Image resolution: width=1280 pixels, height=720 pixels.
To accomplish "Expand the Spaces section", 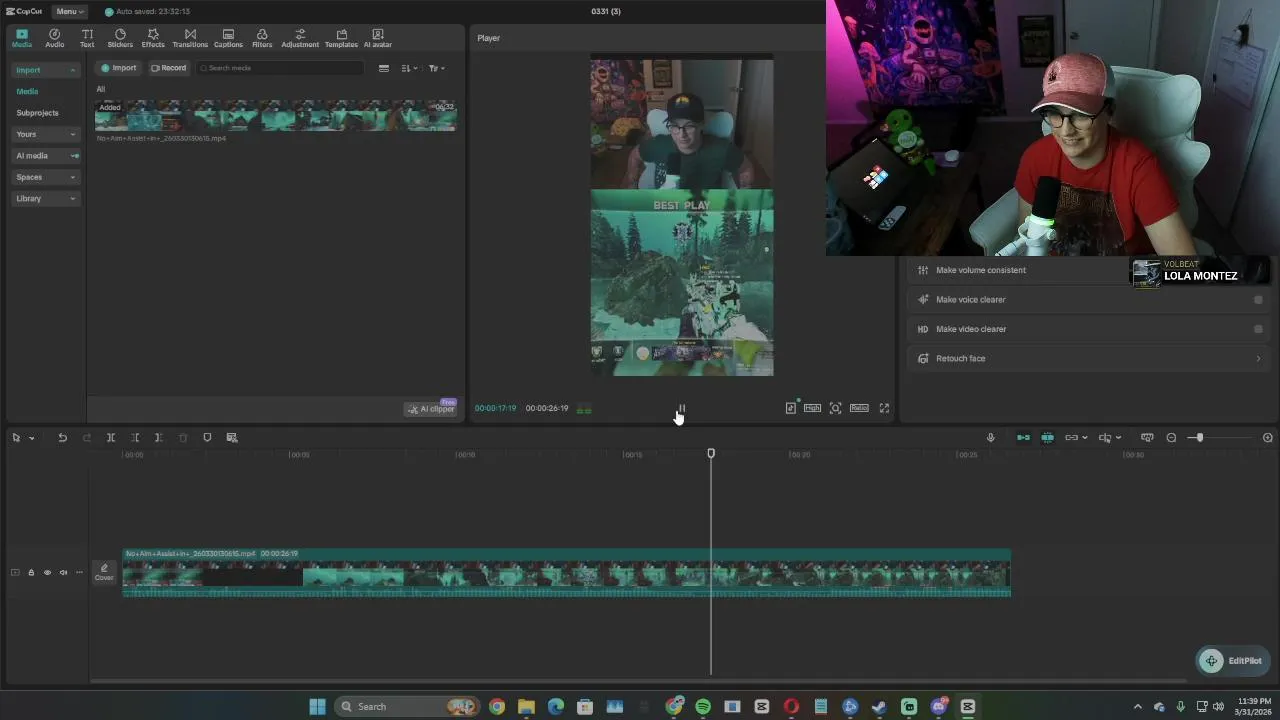I will 72,177.
